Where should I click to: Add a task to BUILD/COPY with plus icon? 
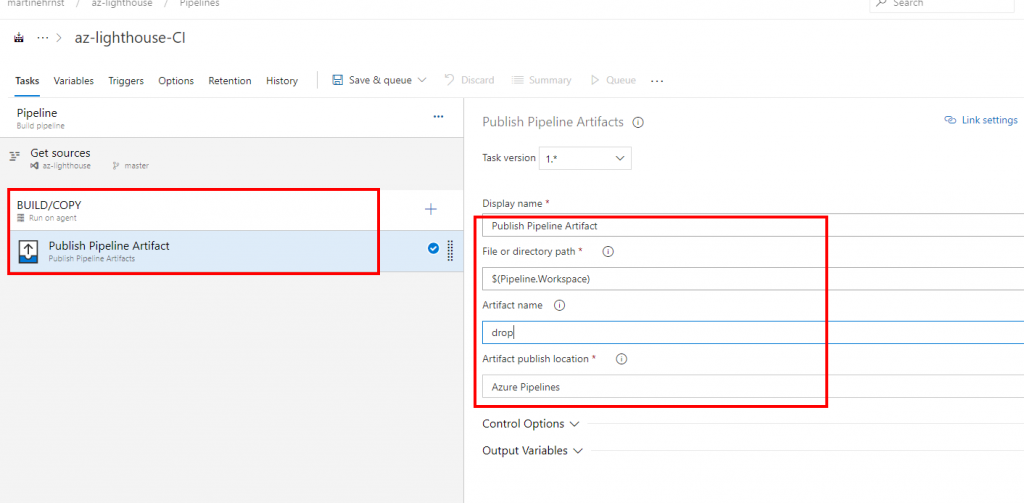tap(431, 209)
